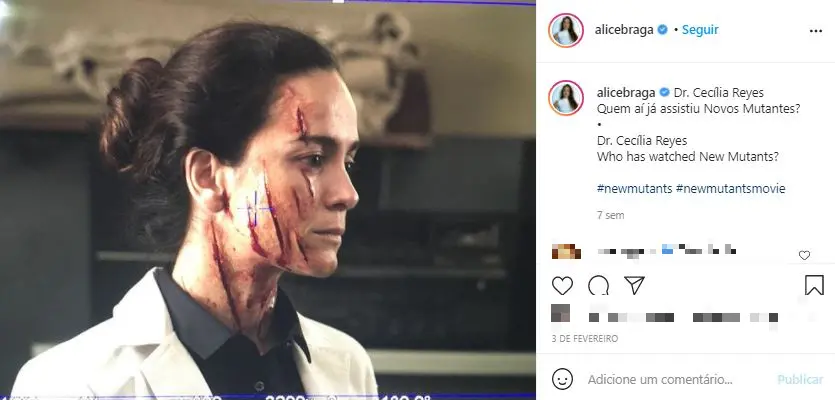Save the post with the bookmark icon
Viewport: 835px width, 400px height.
(x=814, y=286)
